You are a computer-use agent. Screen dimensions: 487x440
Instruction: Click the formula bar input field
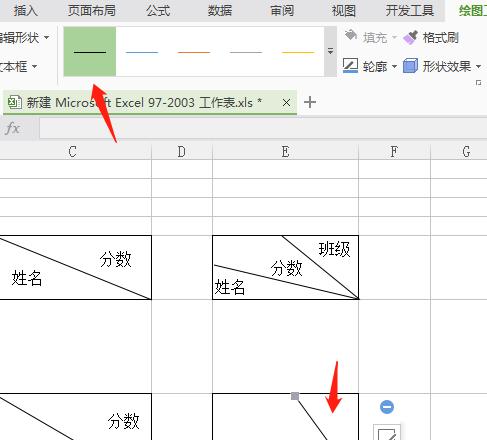263,128
